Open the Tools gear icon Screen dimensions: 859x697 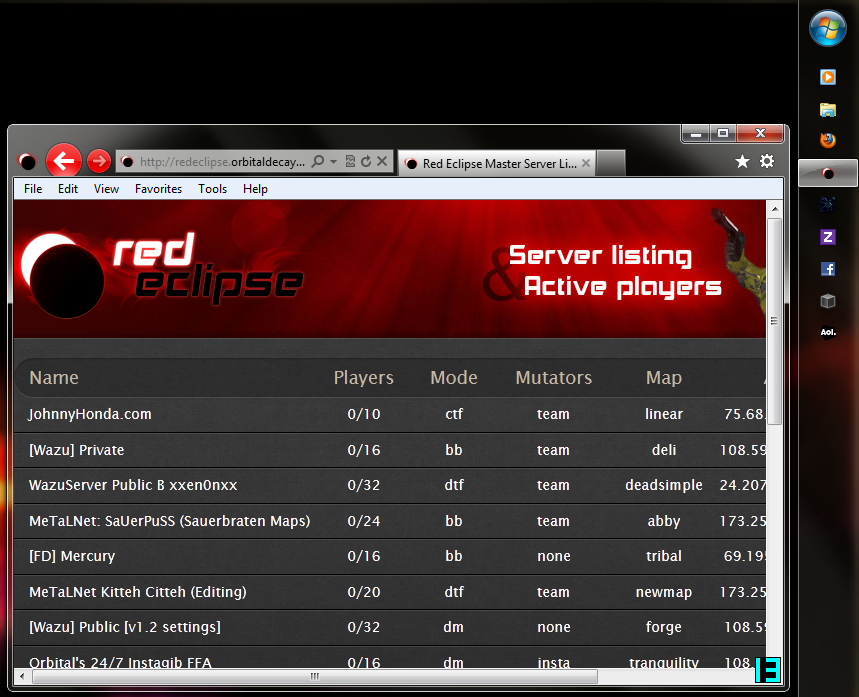pyautogui.click(x=767, y=161)
